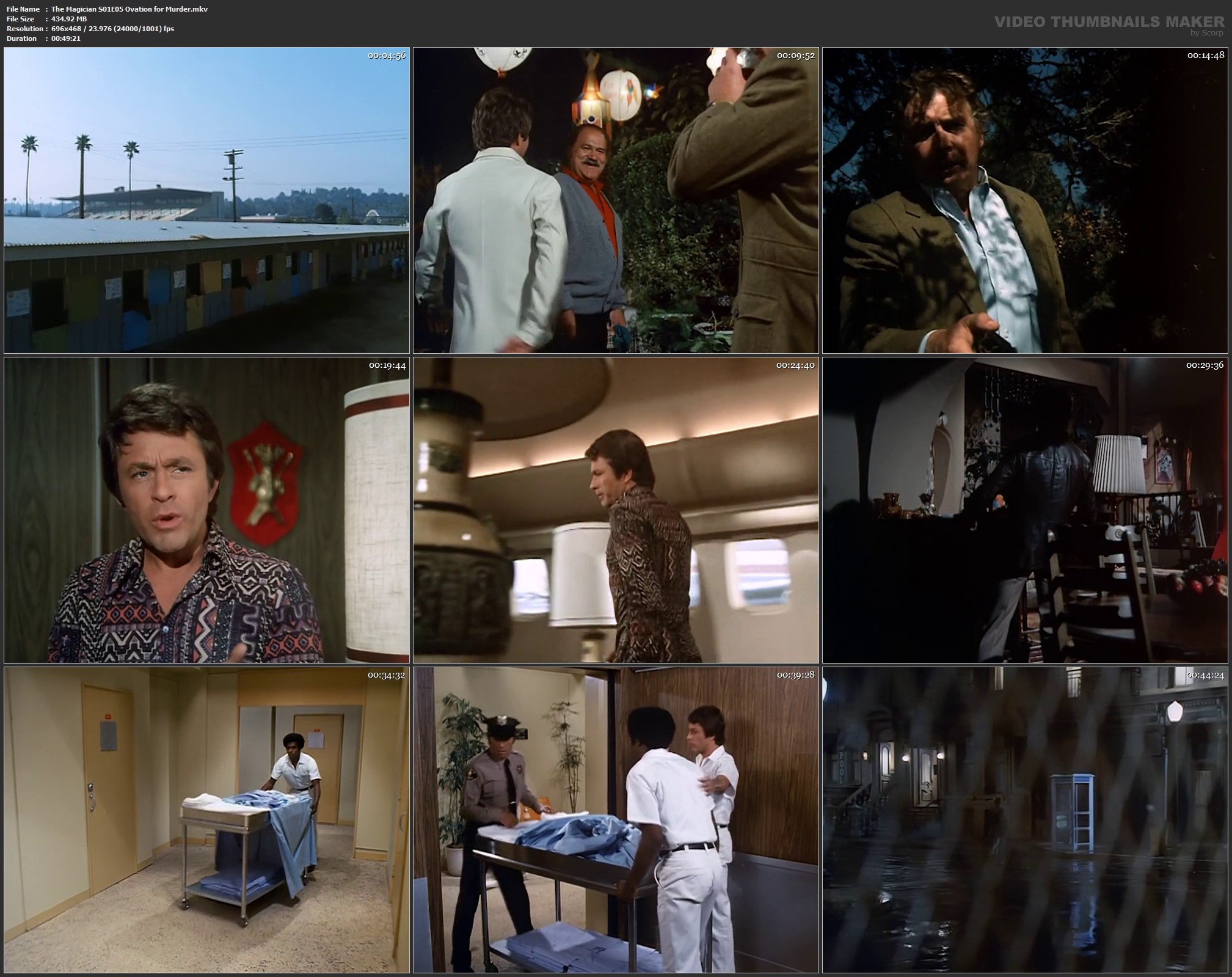The image size is (1232, 977).
Task: Click the '00:39:28' timestamp label
Action: click(x=796, y=675)
